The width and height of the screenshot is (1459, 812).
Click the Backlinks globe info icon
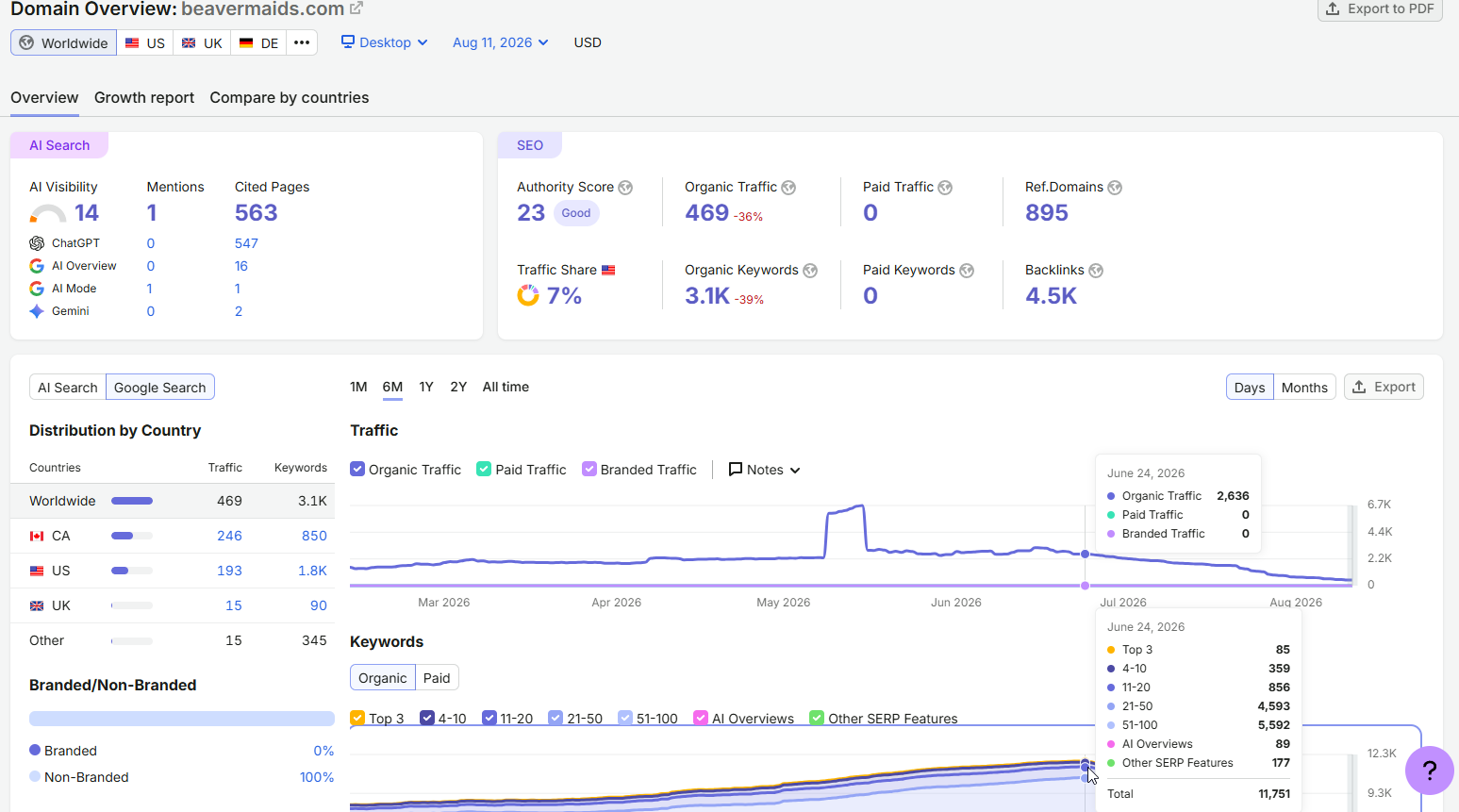pos(1096,271)
